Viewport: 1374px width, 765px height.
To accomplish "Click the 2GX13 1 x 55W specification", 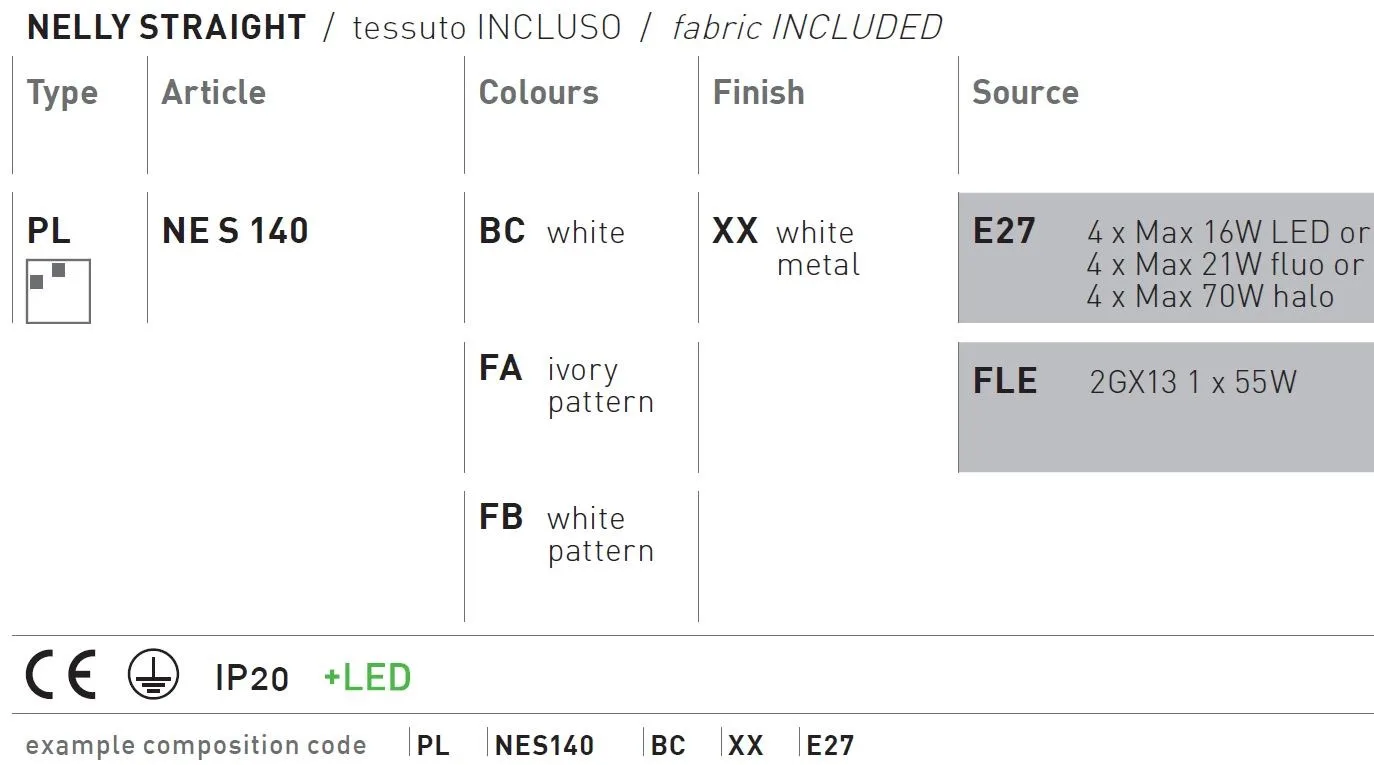I will (1193, 382).
